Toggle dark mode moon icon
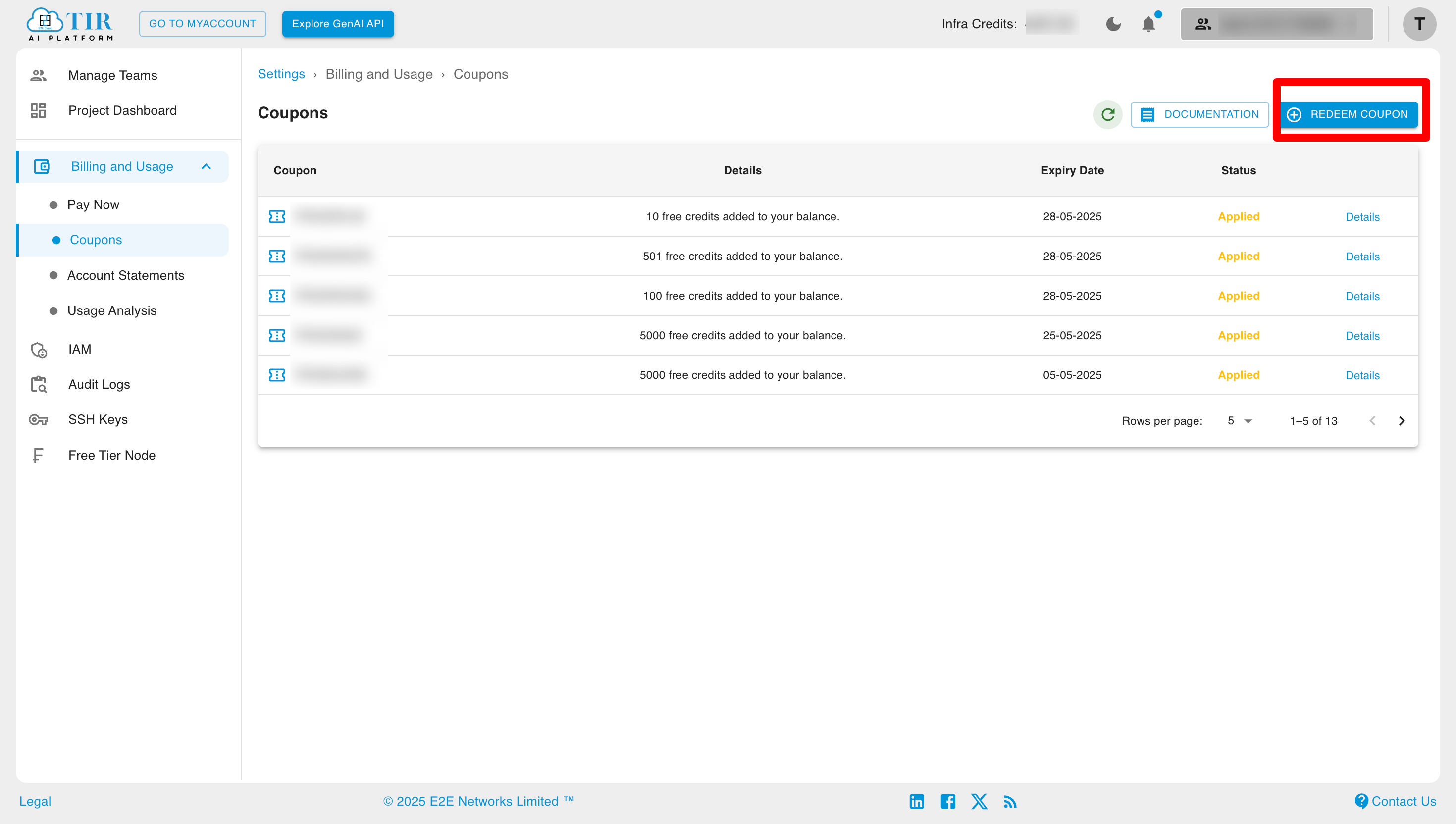1456x824 pixels. coord(1113,24)
